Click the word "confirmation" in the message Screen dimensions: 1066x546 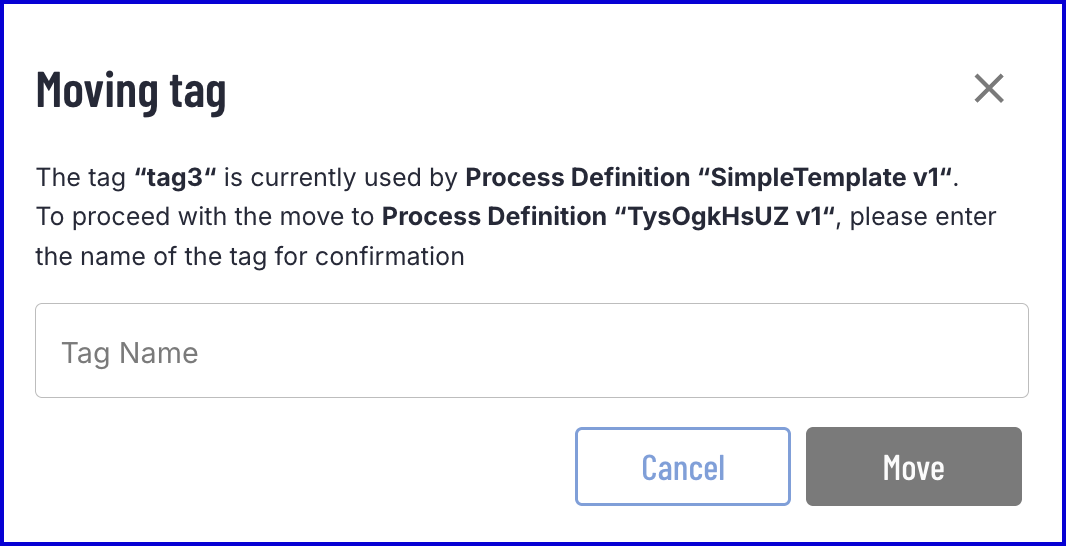pos(390,257)
